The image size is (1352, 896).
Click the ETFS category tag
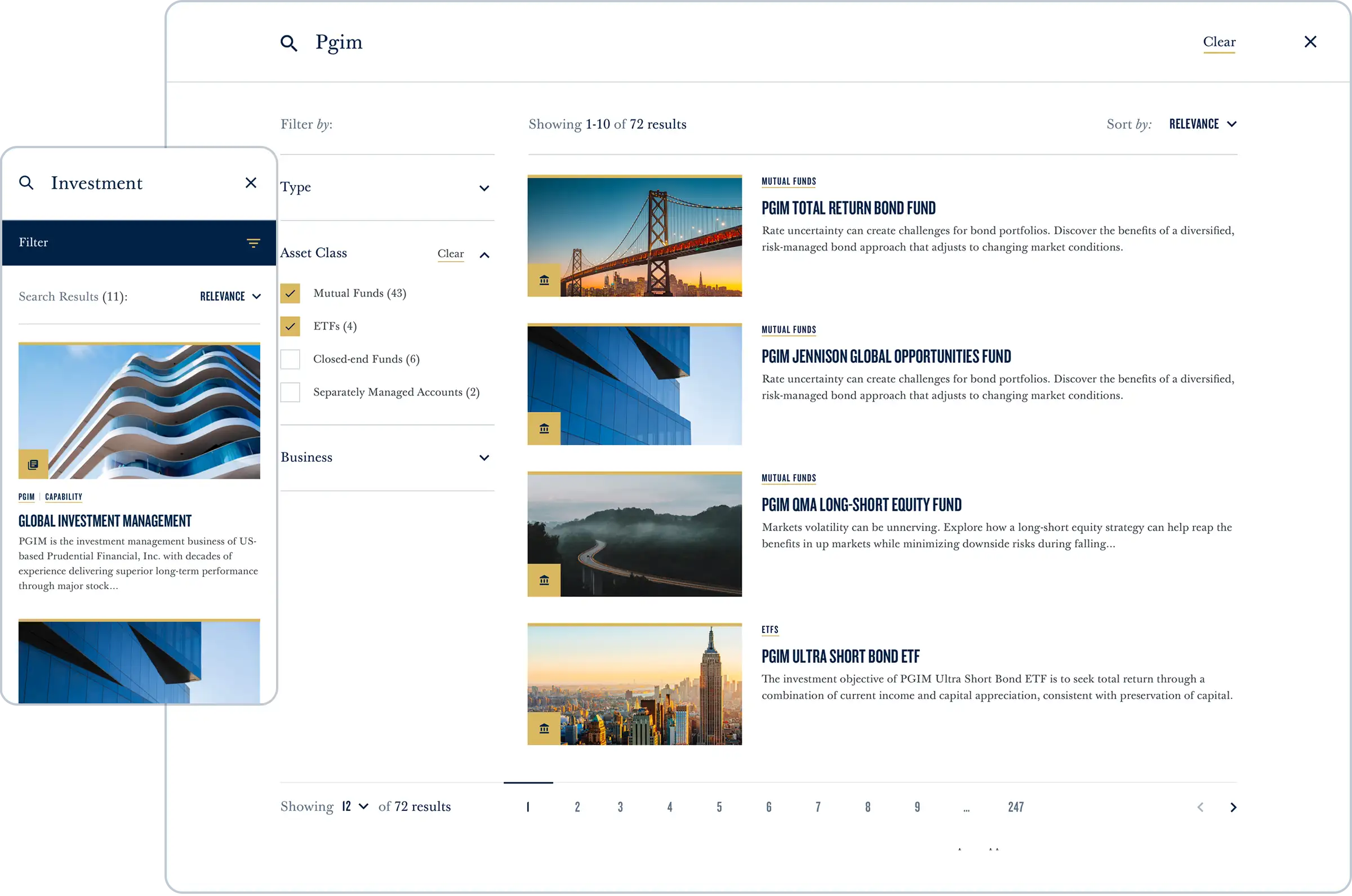tap(770, 630)
